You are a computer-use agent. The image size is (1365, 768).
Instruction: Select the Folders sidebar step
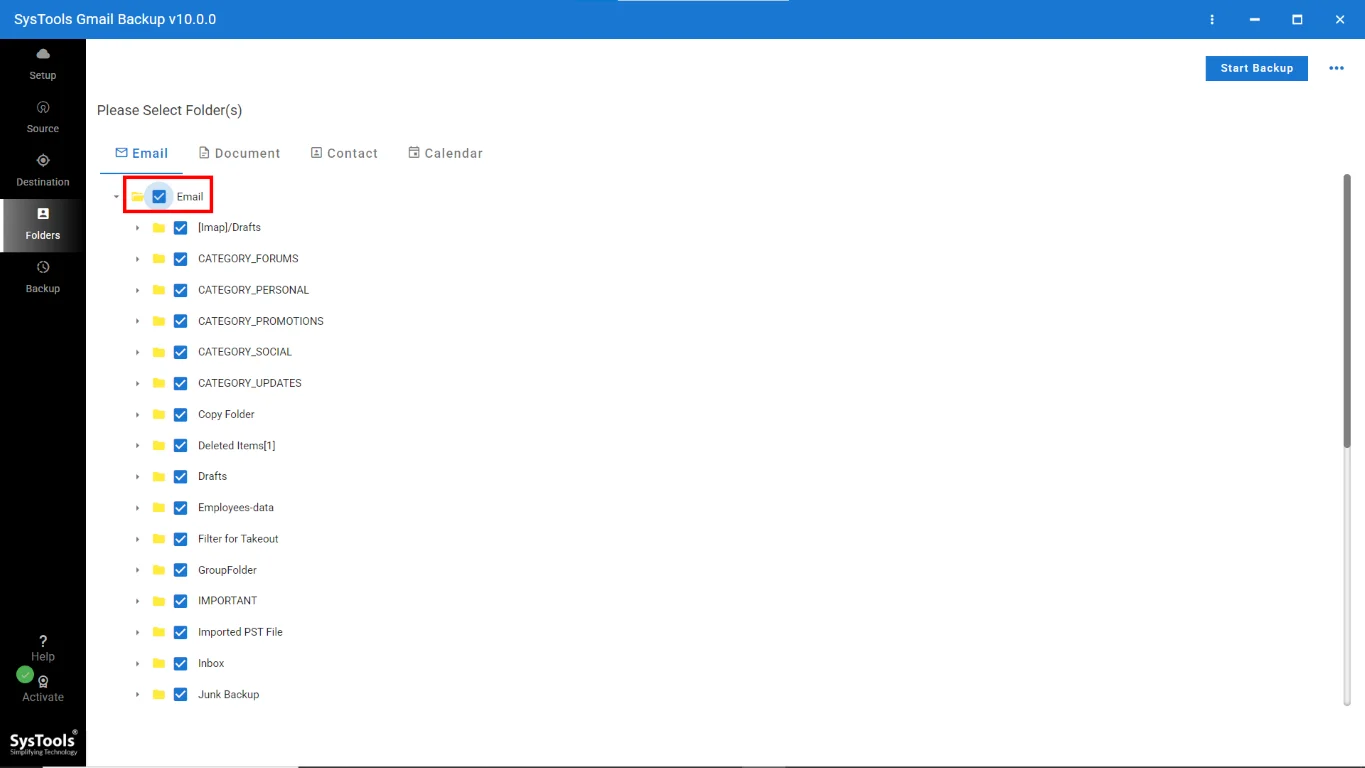coord(43,224)
